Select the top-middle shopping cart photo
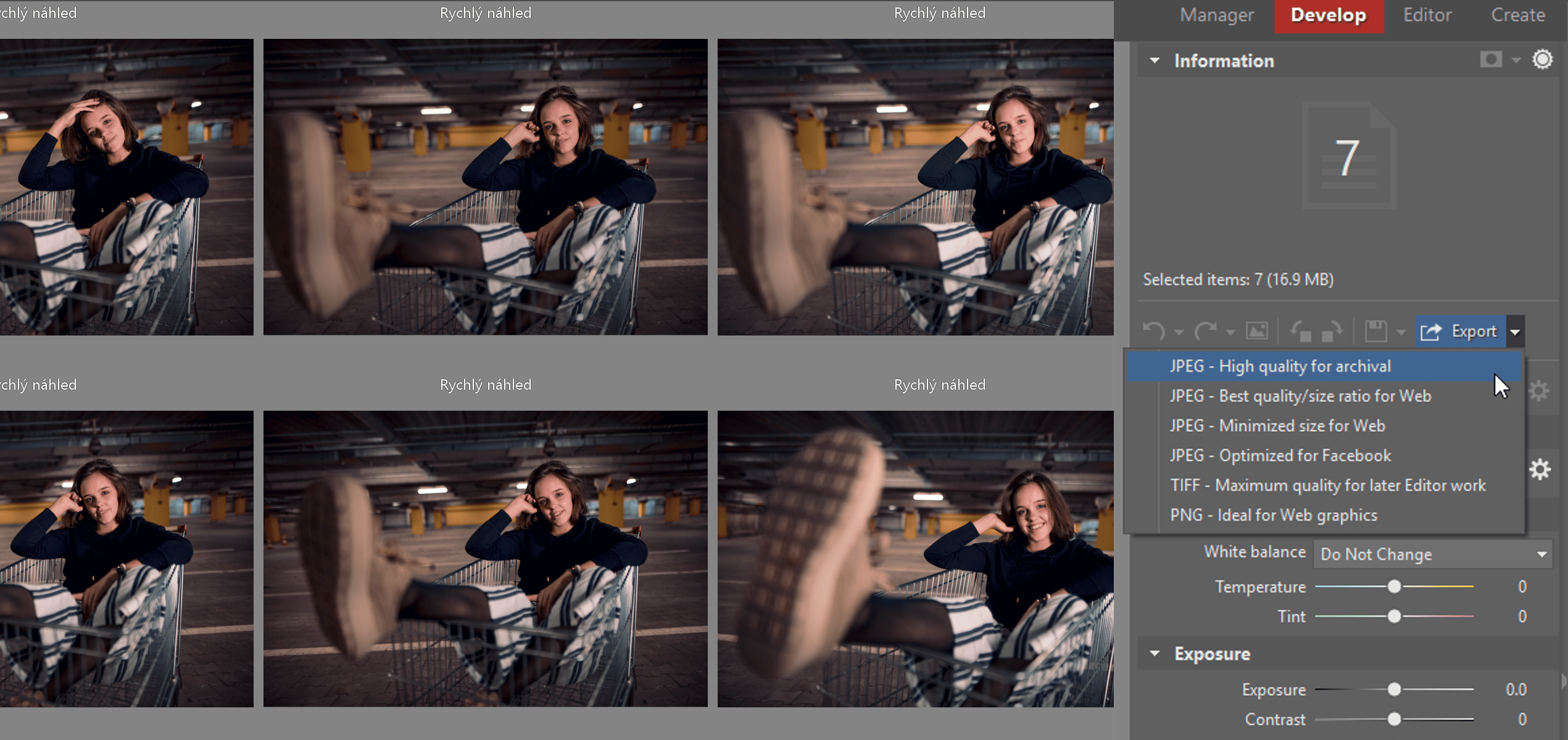 tap(486, 187)
